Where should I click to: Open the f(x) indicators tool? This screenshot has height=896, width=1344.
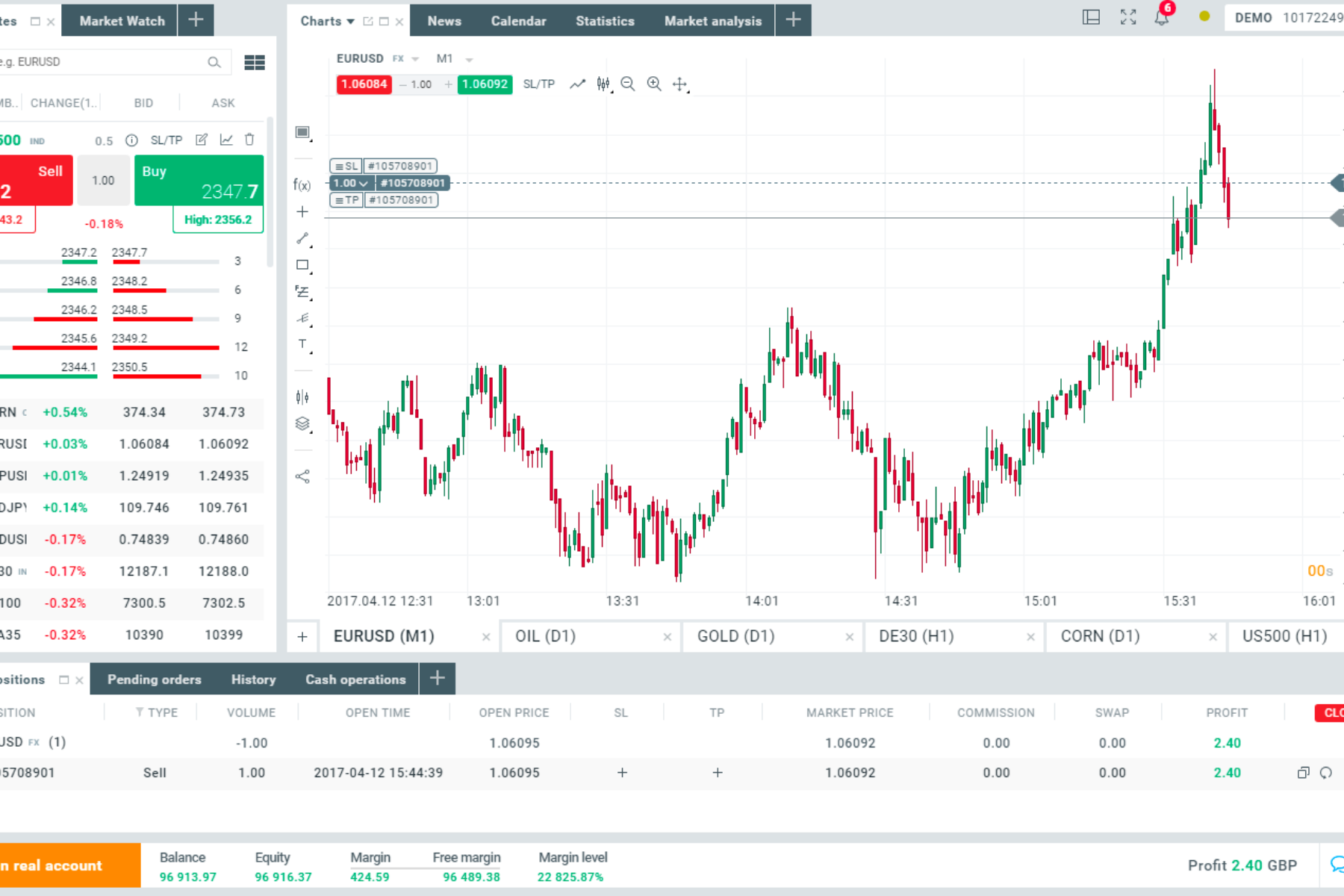302,184
